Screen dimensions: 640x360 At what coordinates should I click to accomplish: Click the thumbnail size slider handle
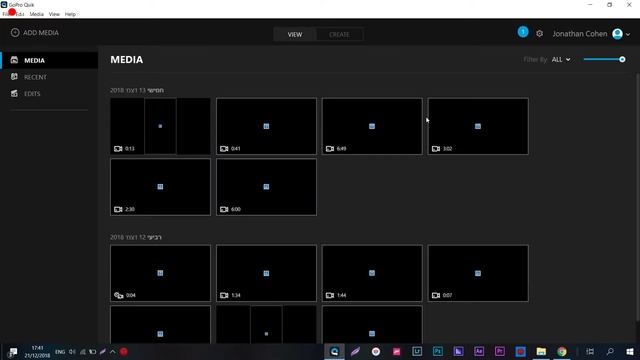(622, 60)
